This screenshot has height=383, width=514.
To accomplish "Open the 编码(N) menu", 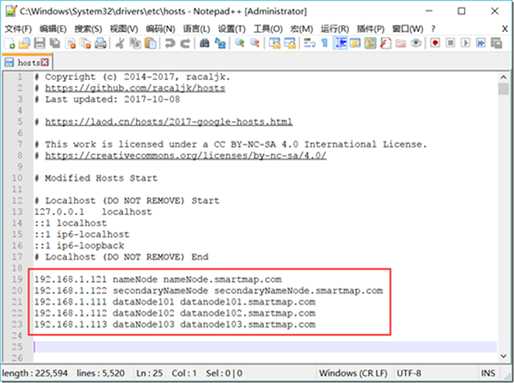I will pos(160,29).
